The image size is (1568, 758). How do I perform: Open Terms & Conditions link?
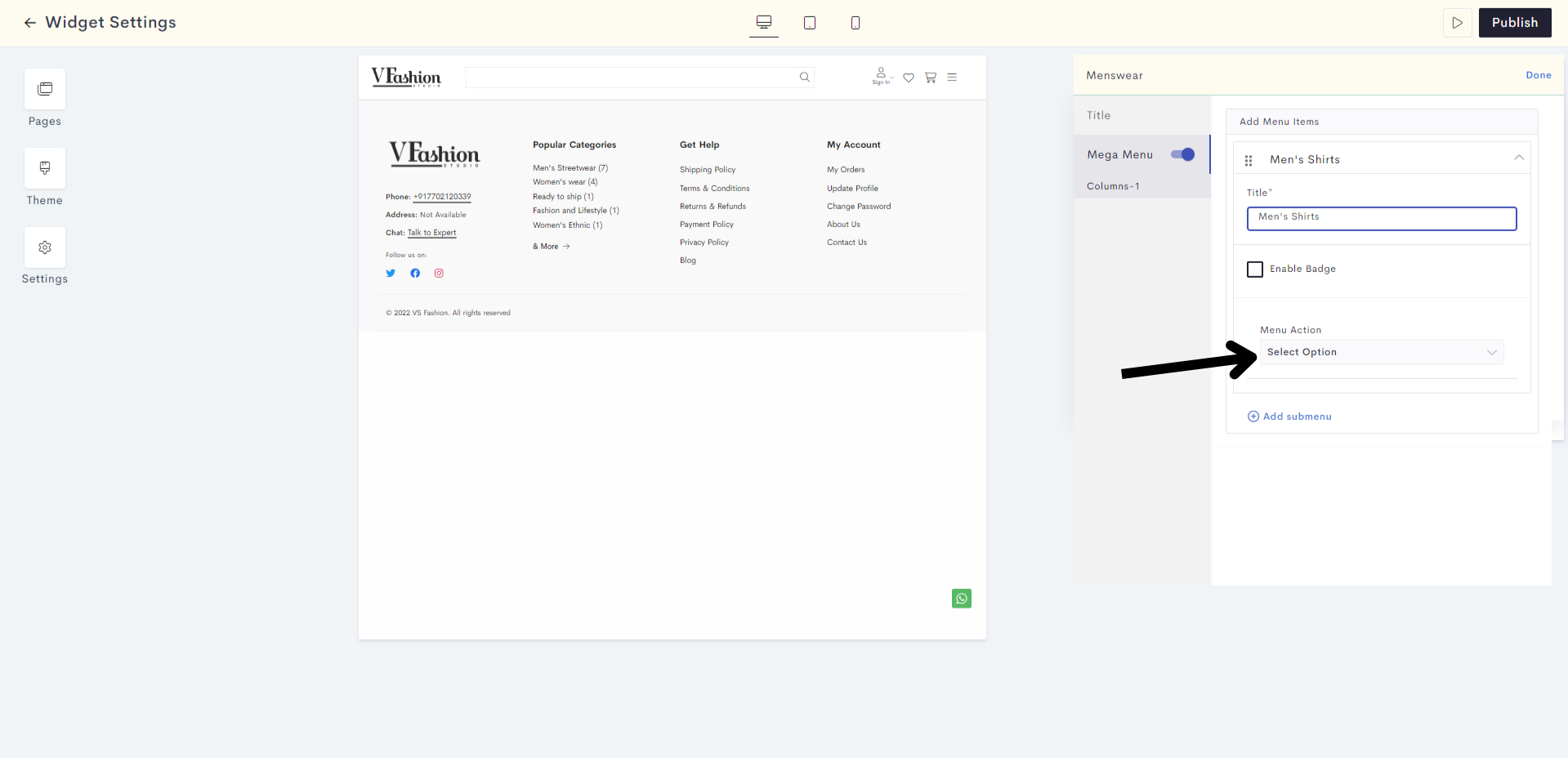(x=715, y=189)
